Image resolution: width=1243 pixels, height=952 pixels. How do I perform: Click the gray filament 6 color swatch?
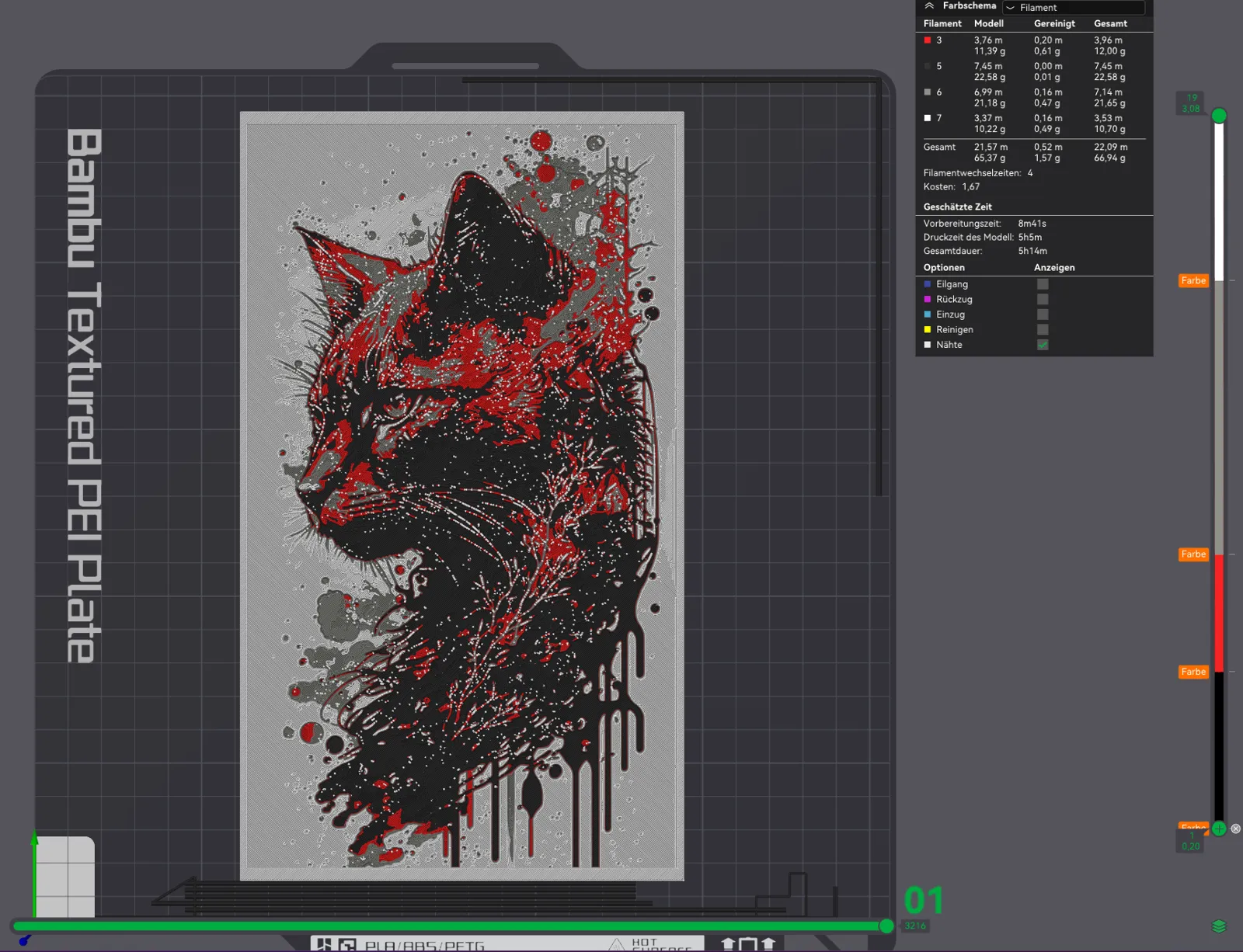[x=928, y=92]
